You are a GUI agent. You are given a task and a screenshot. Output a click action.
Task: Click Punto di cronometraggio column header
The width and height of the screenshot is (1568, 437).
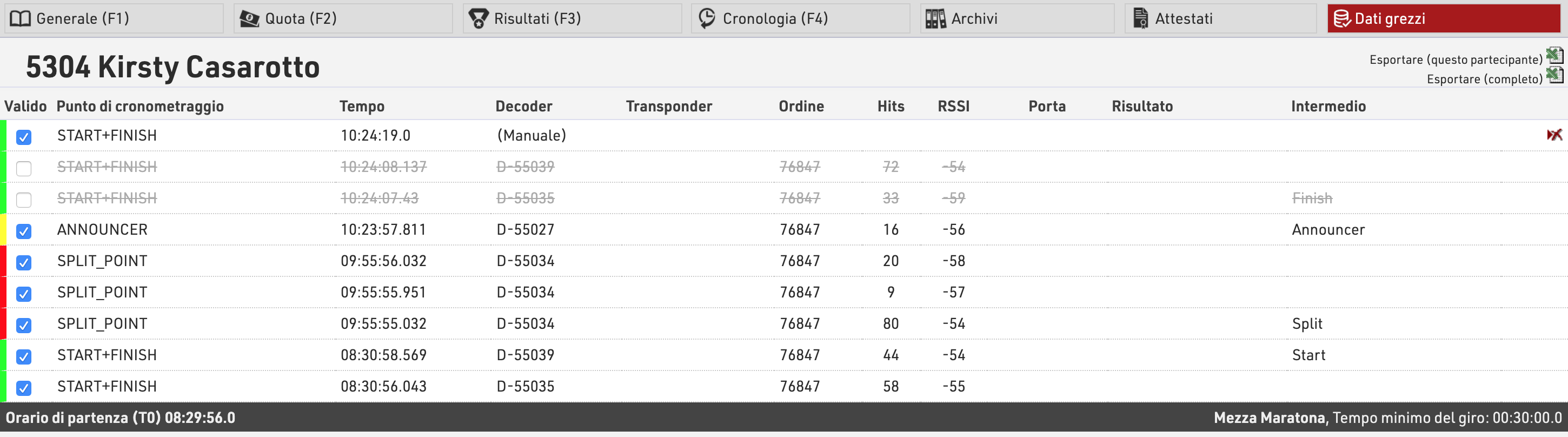(x=140, y=107)
